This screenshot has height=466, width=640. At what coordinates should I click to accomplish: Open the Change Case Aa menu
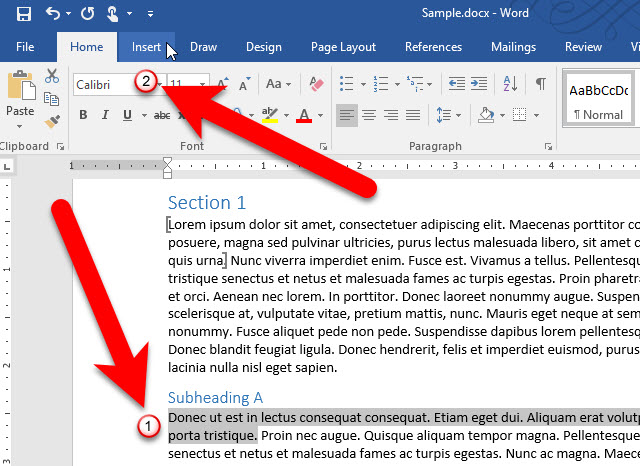(x=278, y=84)
